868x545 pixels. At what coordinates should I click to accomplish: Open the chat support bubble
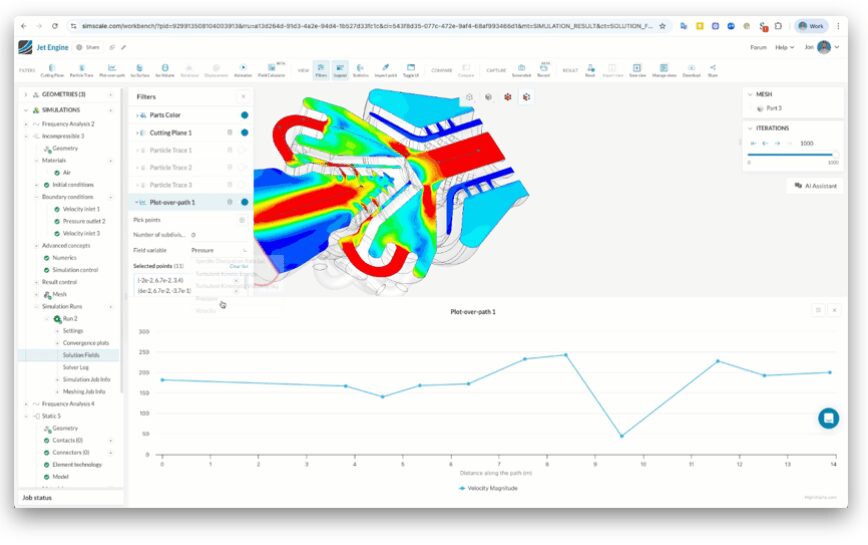pyautogui.click(x=828, y=418)
